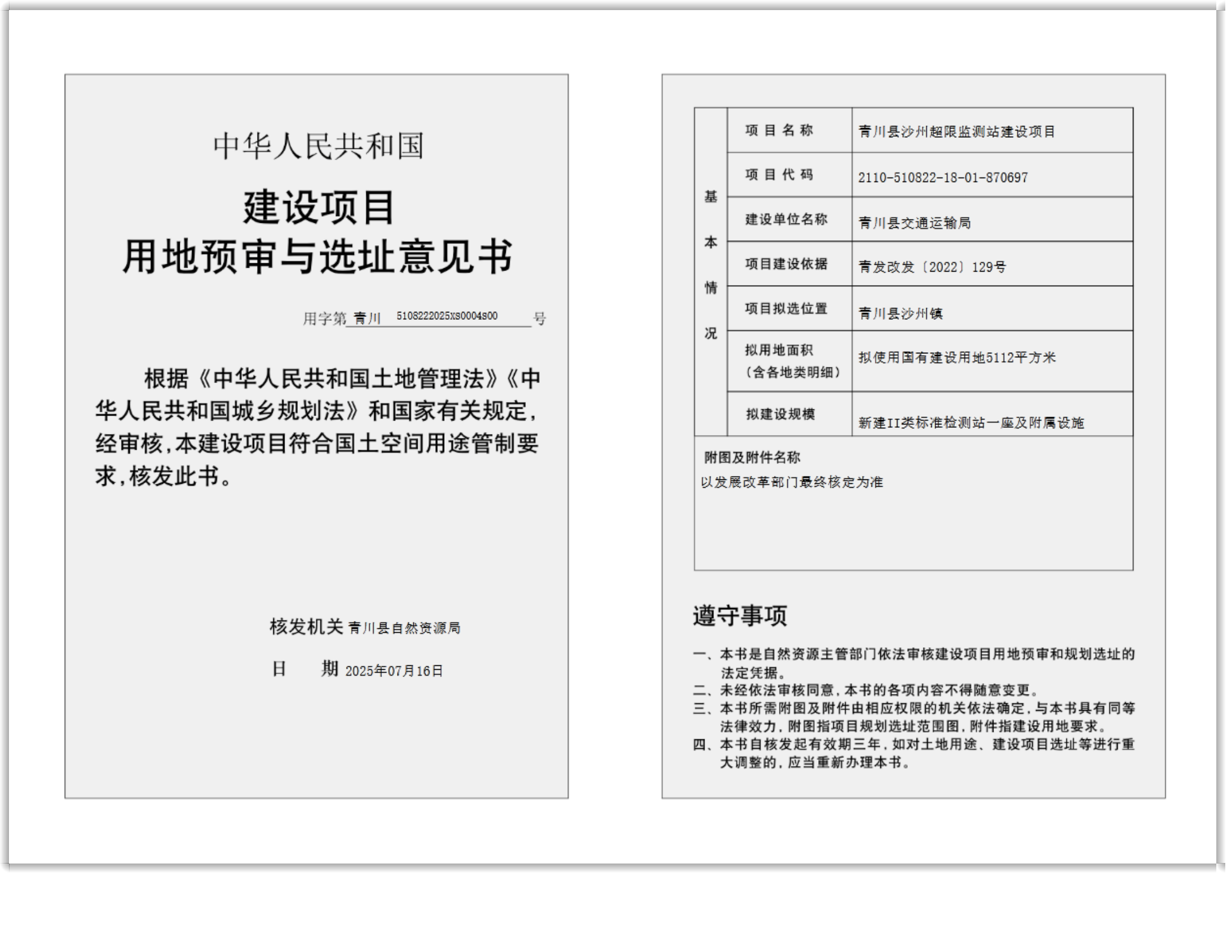
Task: Click construction unit 青川县交通运输局
Action: tap(914, 223)
